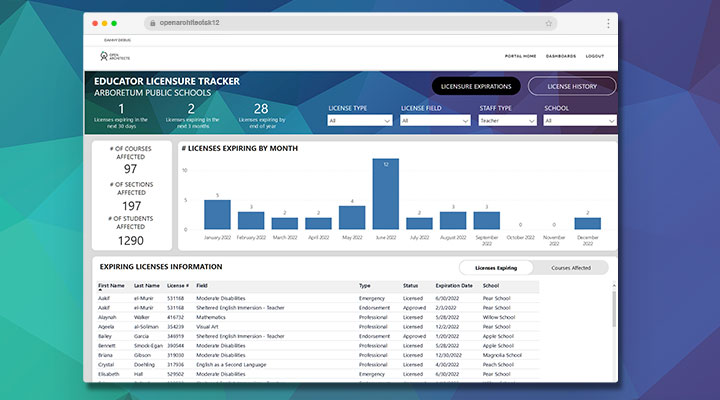Viewport: 720px width, 400px height.
Task: Sort table by the School column
Action: click(490, 286)
